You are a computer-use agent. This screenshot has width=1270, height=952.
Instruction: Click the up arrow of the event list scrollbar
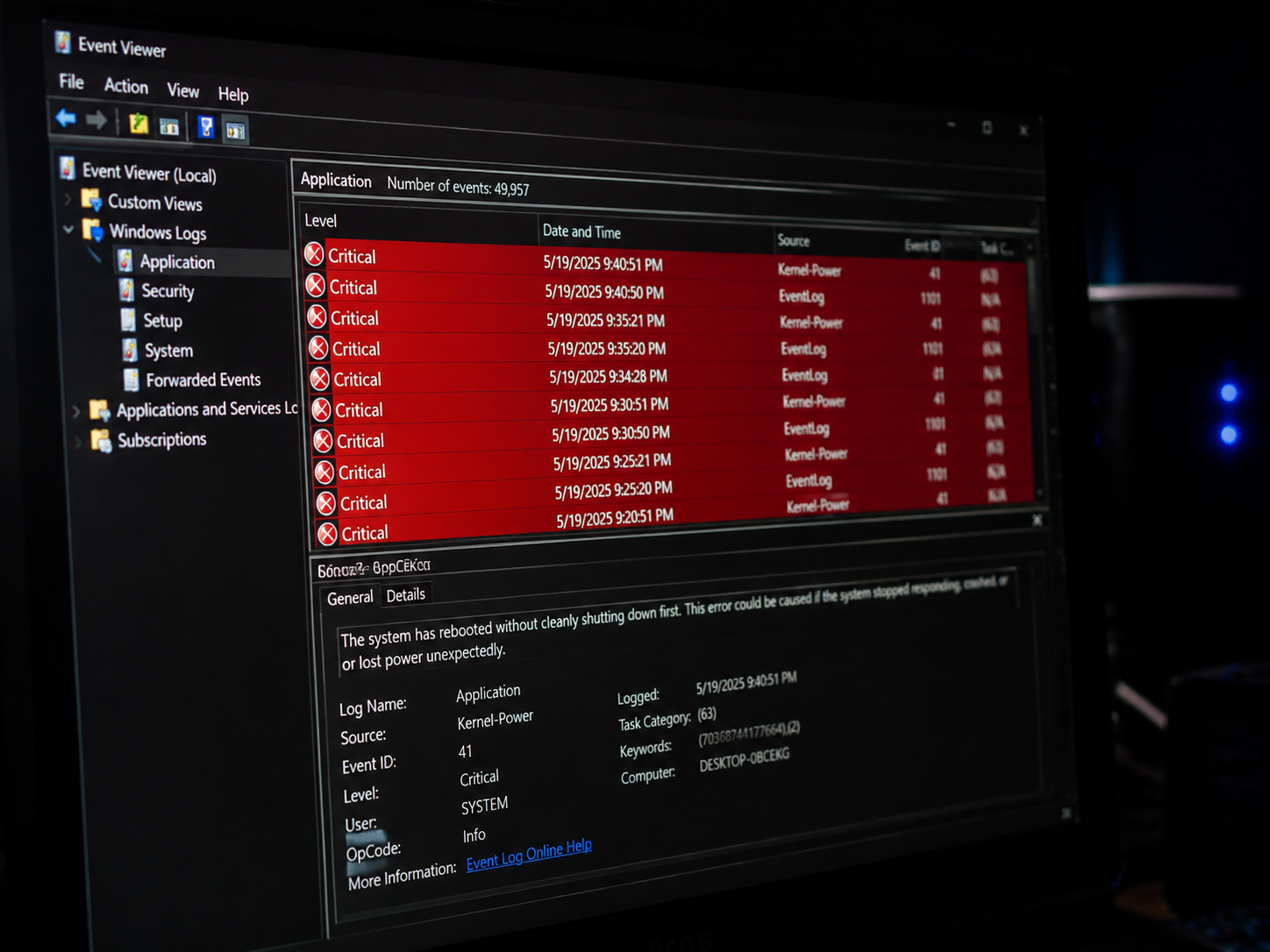[x=1030, y=249]
